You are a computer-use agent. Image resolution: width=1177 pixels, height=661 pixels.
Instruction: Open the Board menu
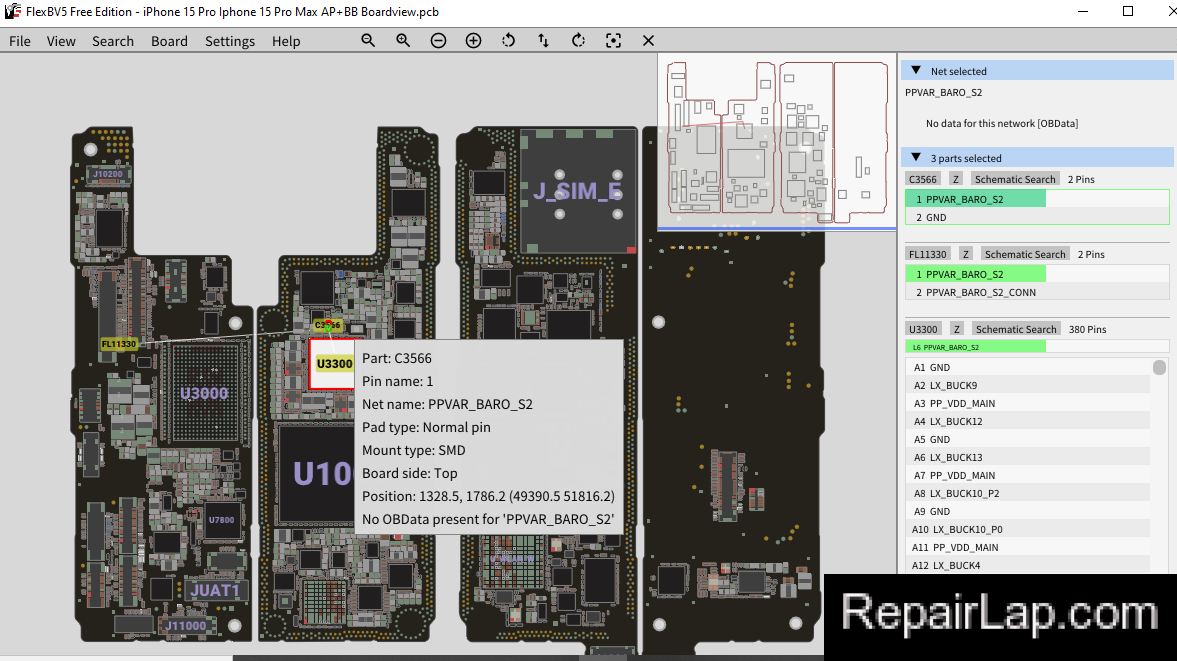tap(169, 41)
